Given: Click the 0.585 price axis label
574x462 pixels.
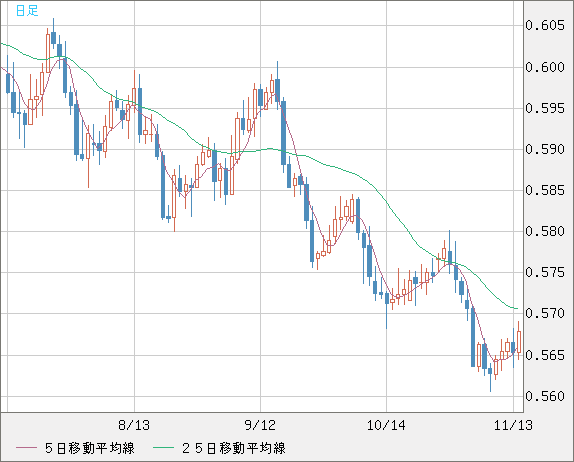Looking at the screenshot, I should click(x=545, y=190).
